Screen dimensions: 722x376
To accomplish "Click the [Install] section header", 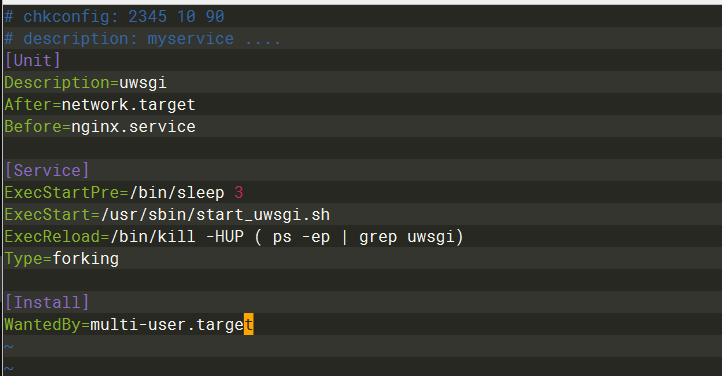I will click(x=47, y=302).
